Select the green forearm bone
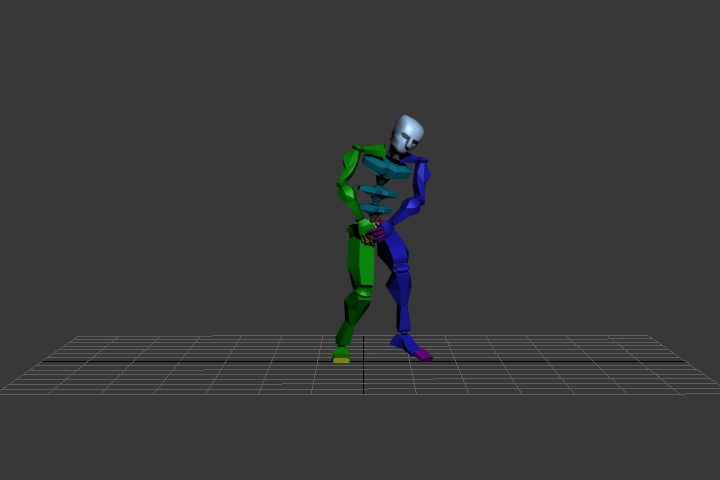Screen dimensions: 720x480 coord(351,200)
